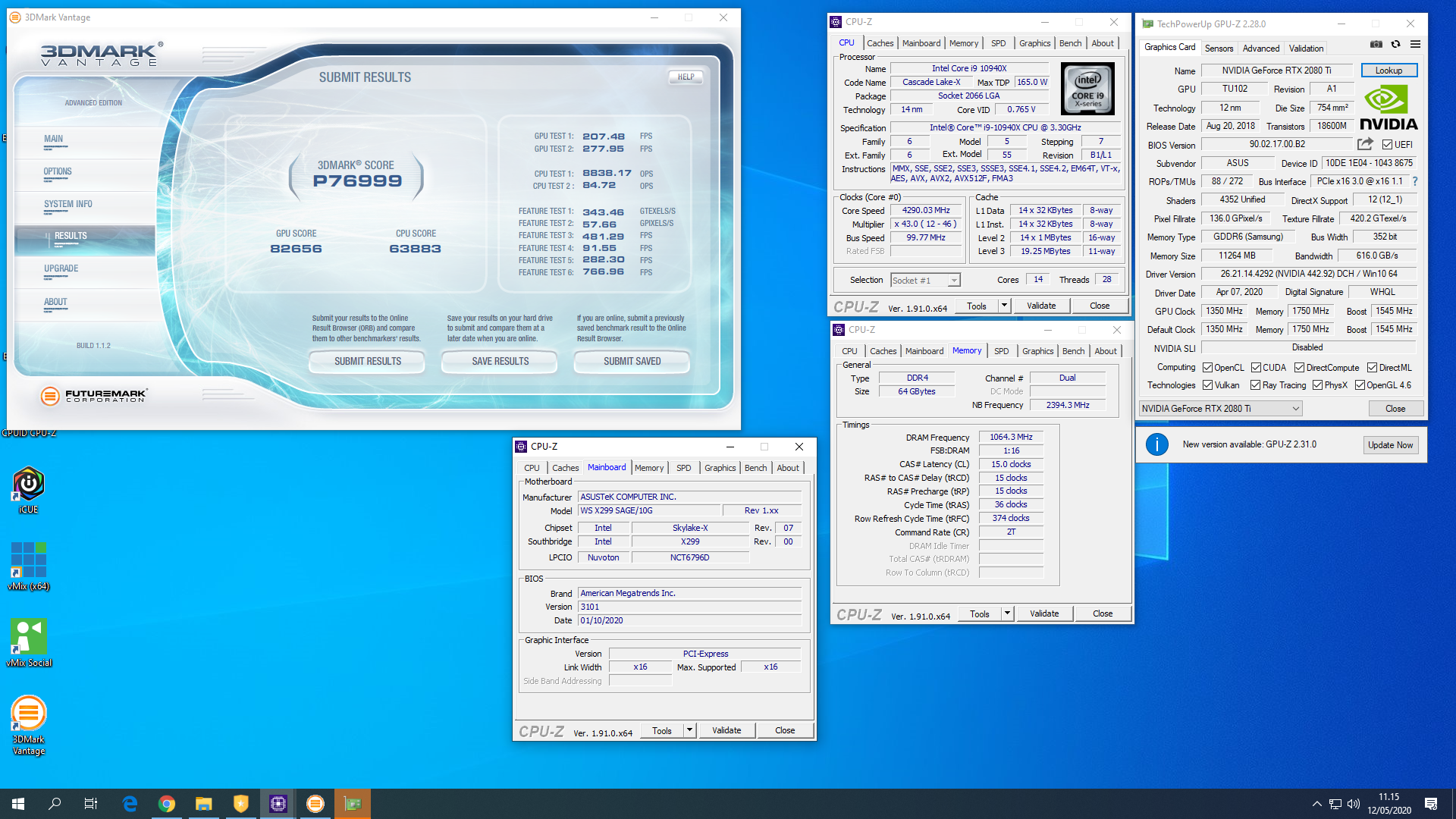Expand Tools dropdown in CPU-Z CPU window
1456x819 pixels.
tap(1004, 306)
